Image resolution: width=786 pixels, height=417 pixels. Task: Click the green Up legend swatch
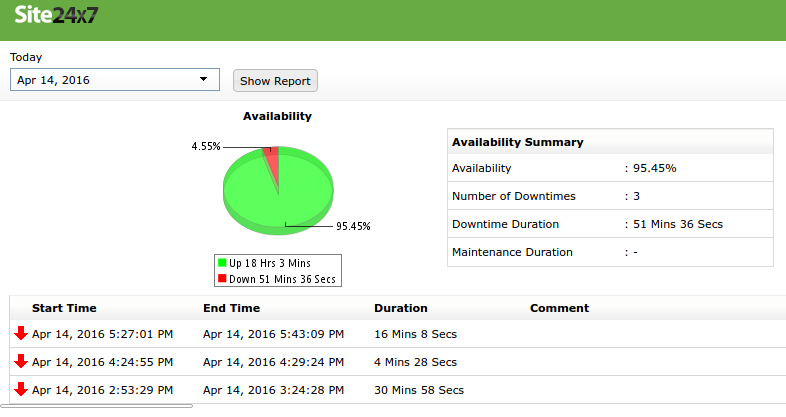tap(222, 263)
